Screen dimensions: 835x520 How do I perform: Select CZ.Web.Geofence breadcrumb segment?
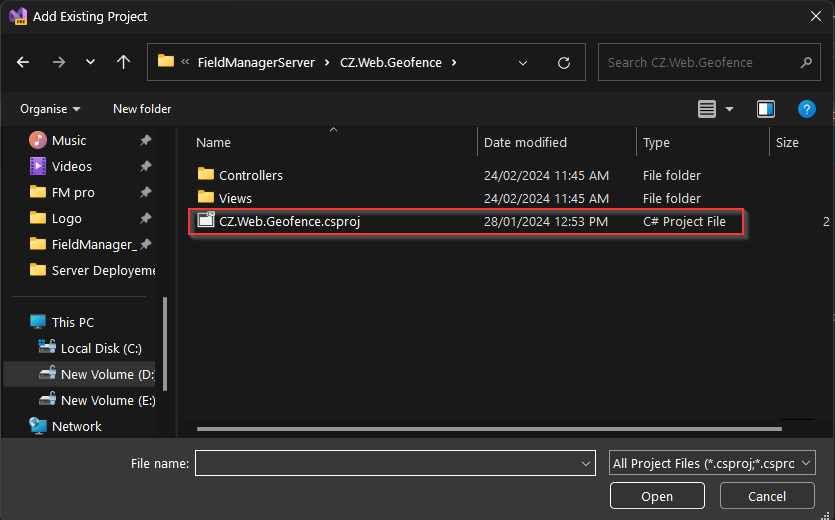(391, 62)
